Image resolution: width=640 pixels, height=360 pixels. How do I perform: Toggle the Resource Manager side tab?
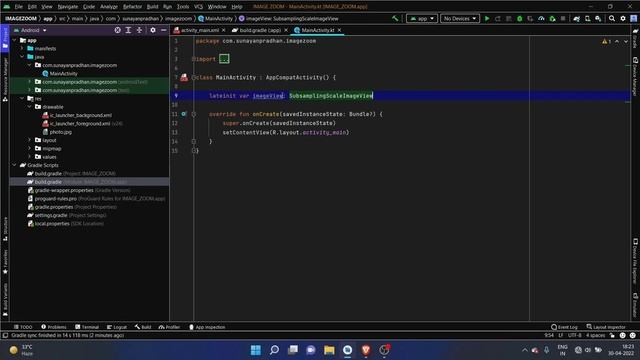5,79
